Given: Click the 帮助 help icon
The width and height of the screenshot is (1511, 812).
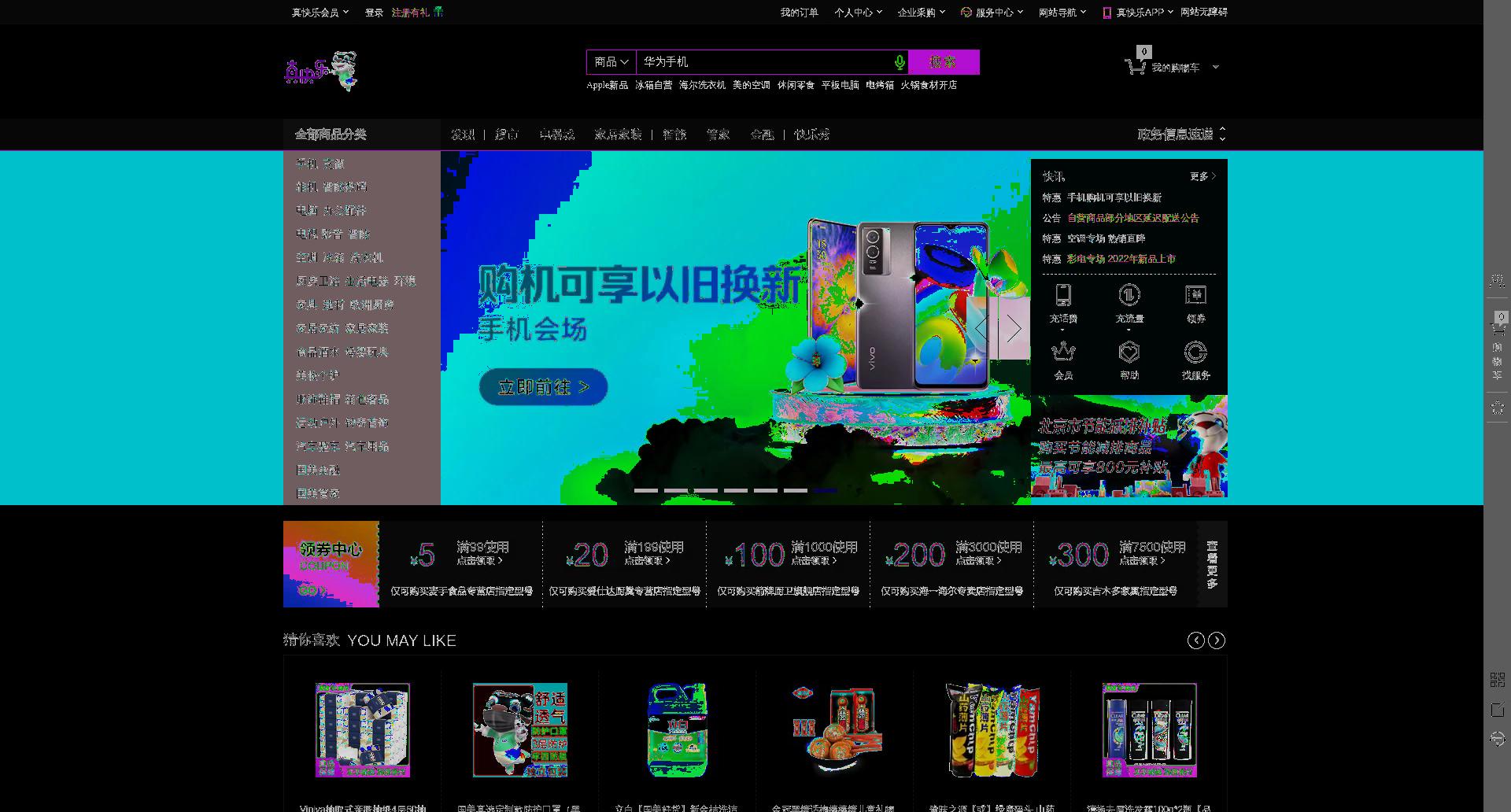Looking at the screenshot, I should coord(1129,352).
